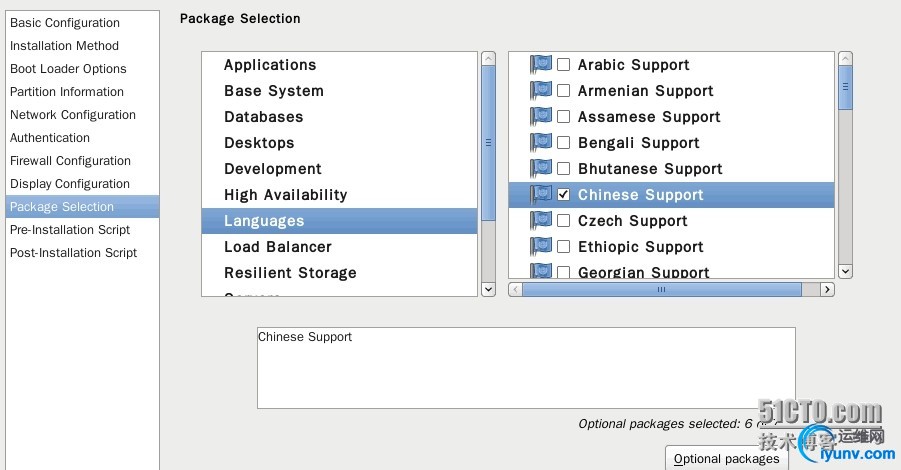This screenshot has width=901, height=470.
Task: Click the flag icon beside Bhutanese Support
Action: 541,169
